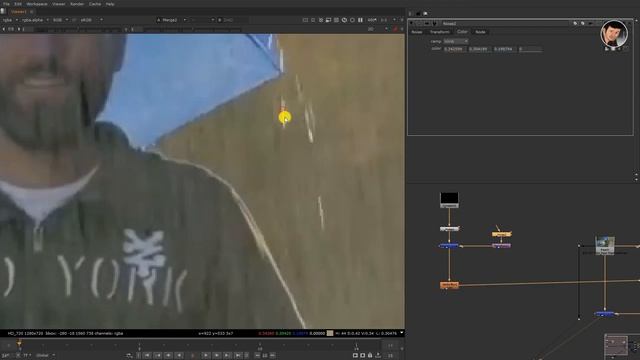The width and height of the screenshot is (640, 360).
Task: Open the viewer zoom level dropdown
Action: pos(372,20)
